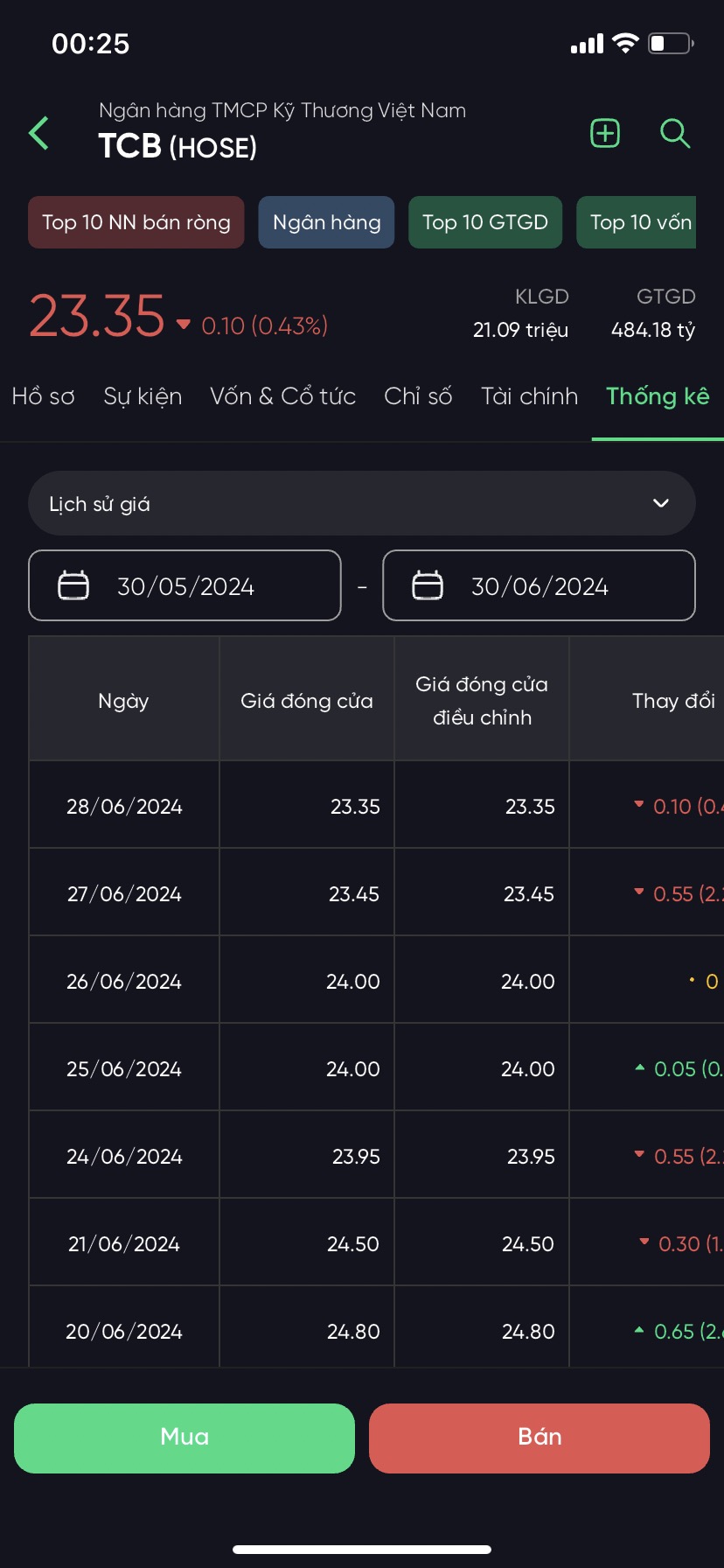Tap the Top 10 GTGD tag
The height and width of the screenshot is (1568, 724).
(x=485, y=222)
